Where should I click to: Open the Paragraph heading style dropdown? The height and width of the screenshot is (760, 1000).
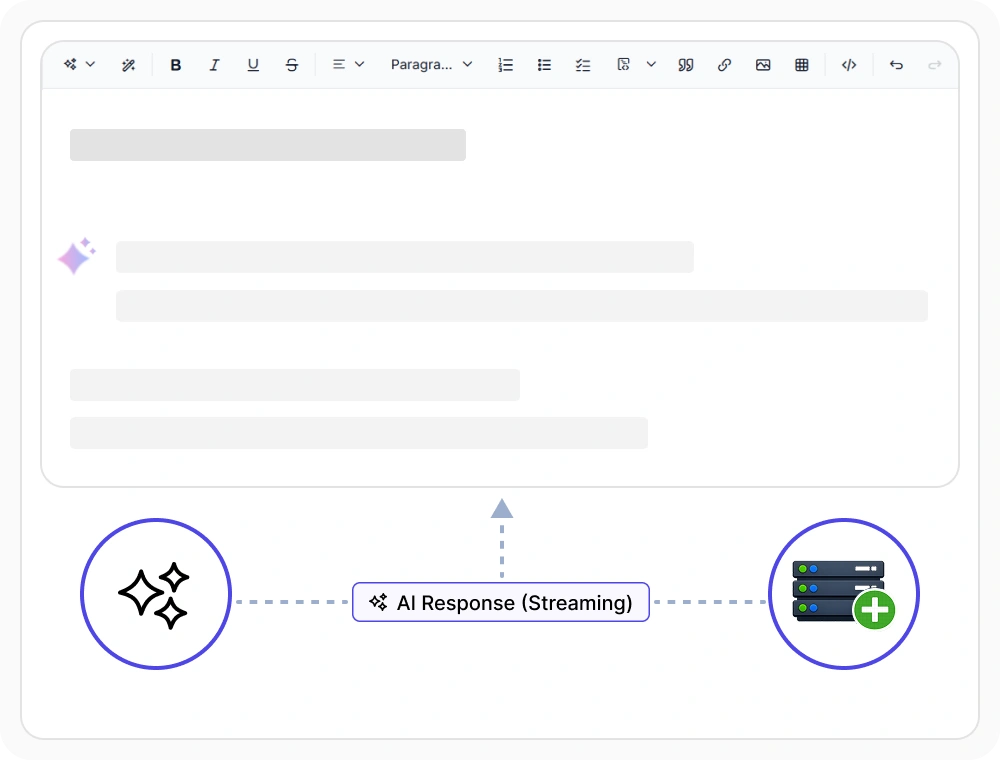(431, 64)
